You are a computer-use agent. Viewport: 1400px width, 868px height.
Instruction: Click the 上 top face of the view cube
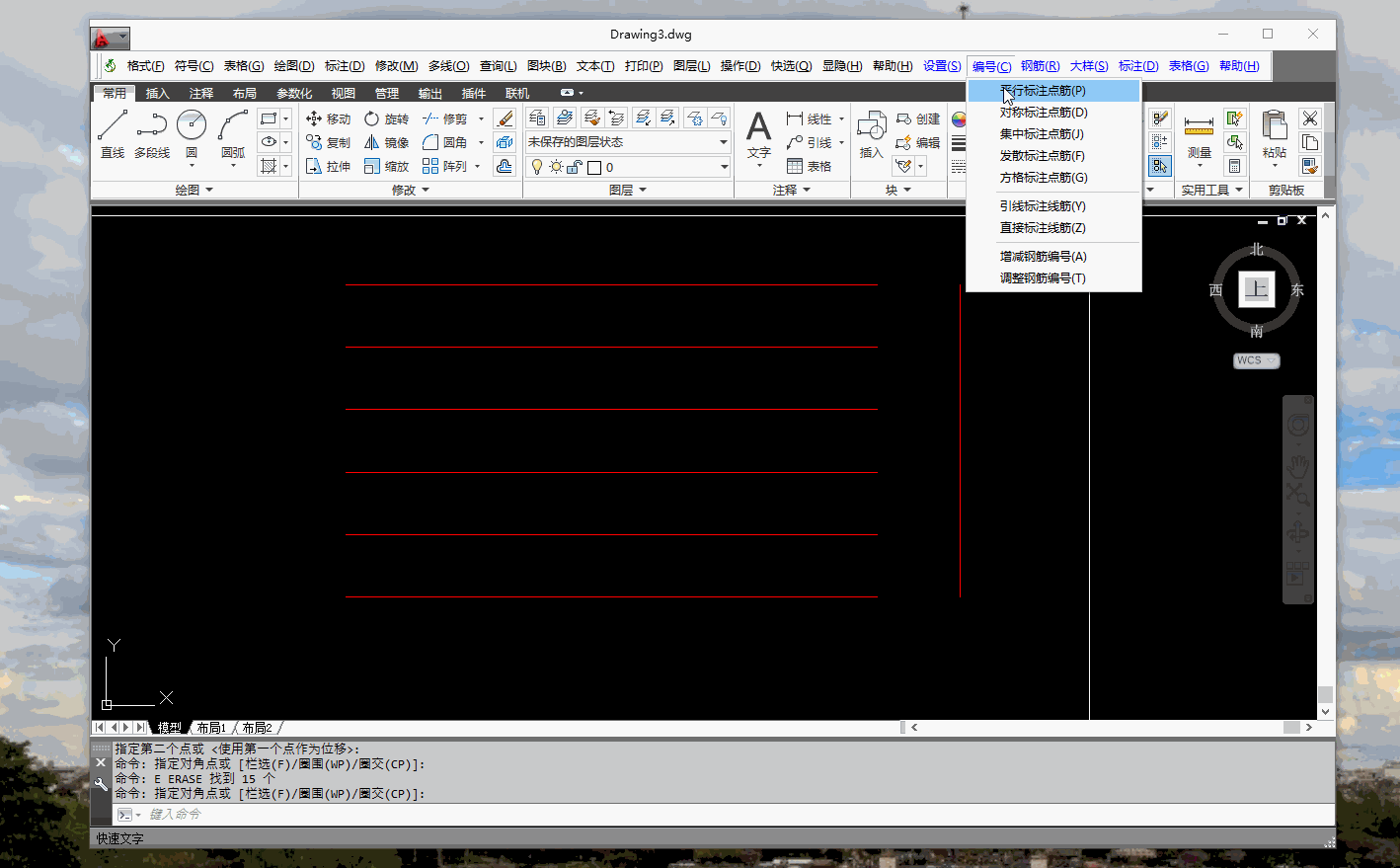tap(1256, 289)
